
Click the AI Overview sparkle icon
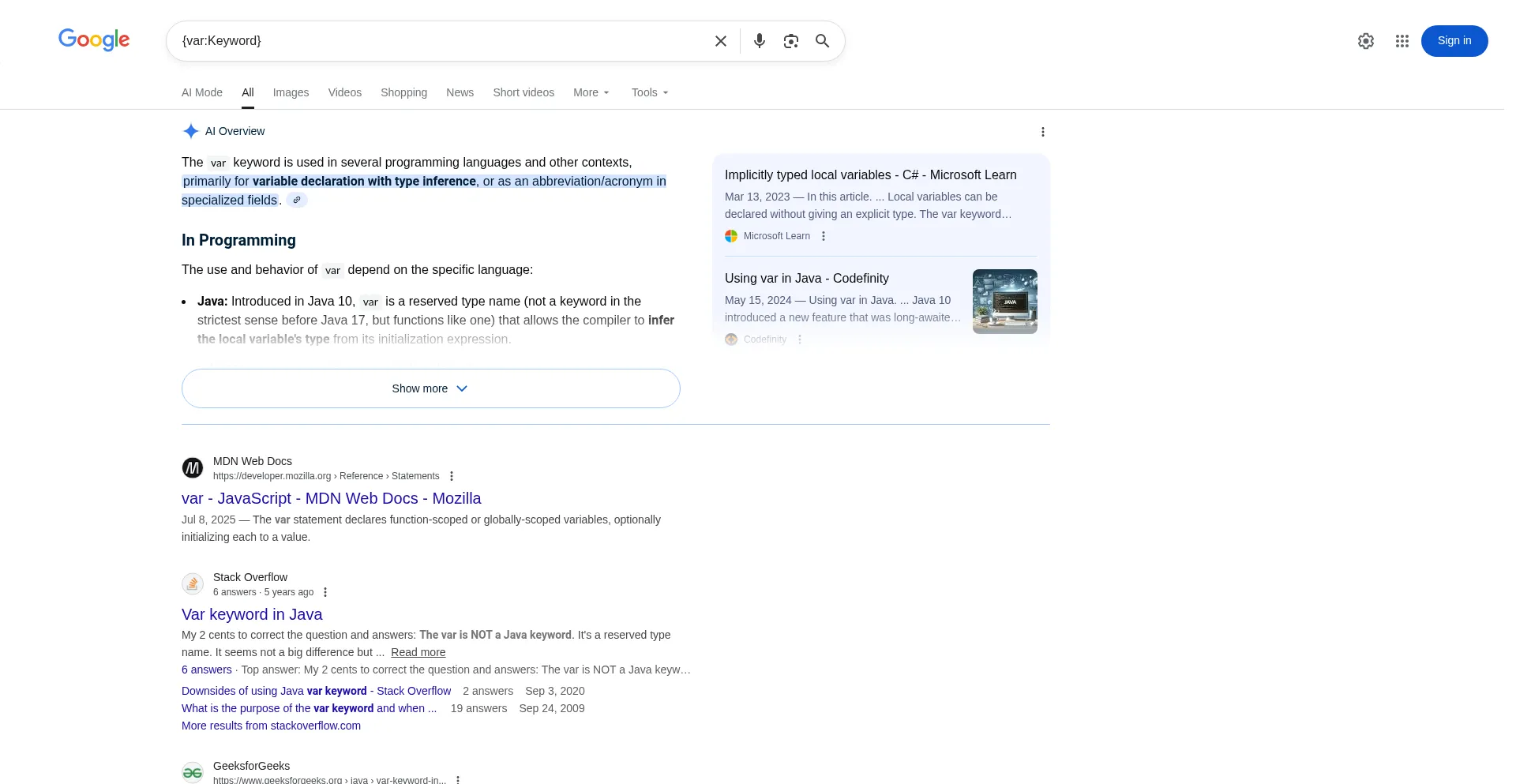[190, 131]
